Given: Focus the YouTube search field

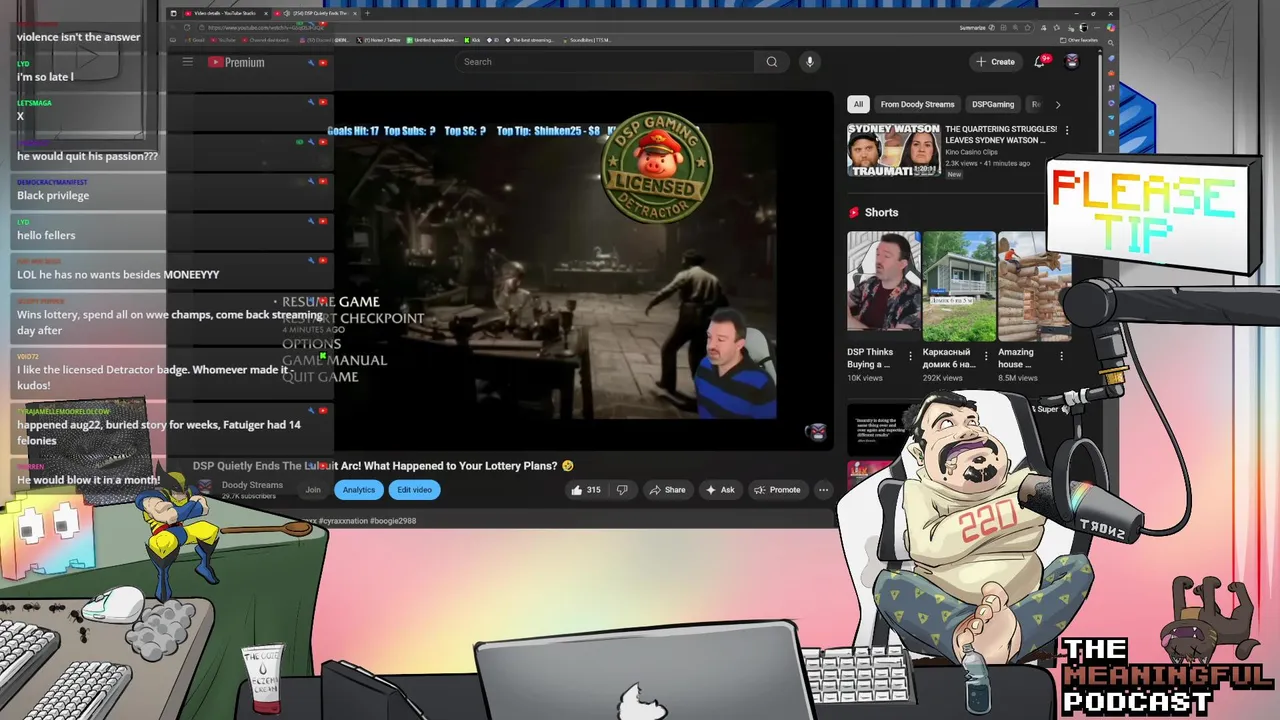Looking at the screenshot, I should pyautogui.click(x=605, y=62).
